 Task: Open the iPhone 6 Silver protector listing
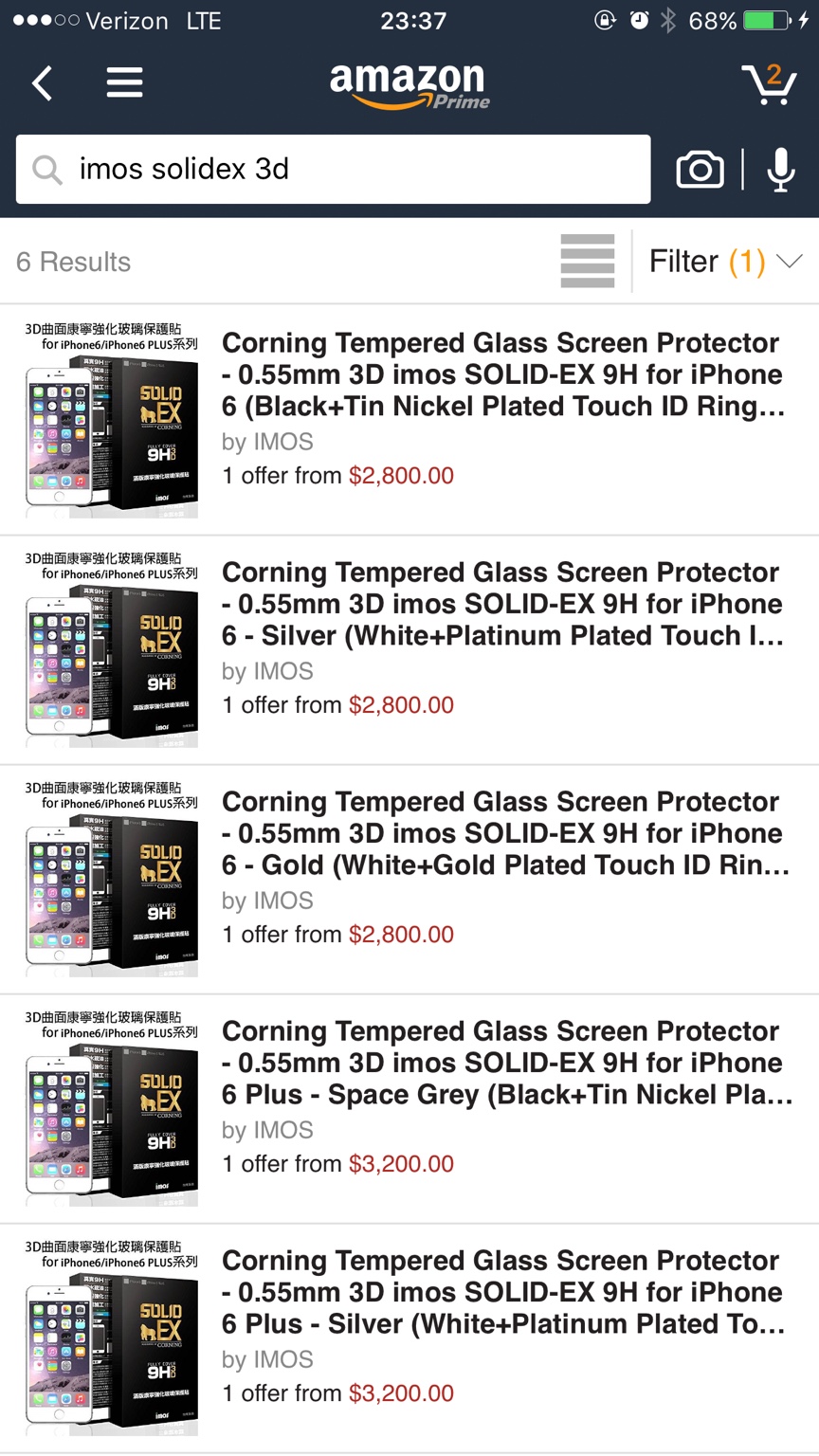[x=502, y=604]
